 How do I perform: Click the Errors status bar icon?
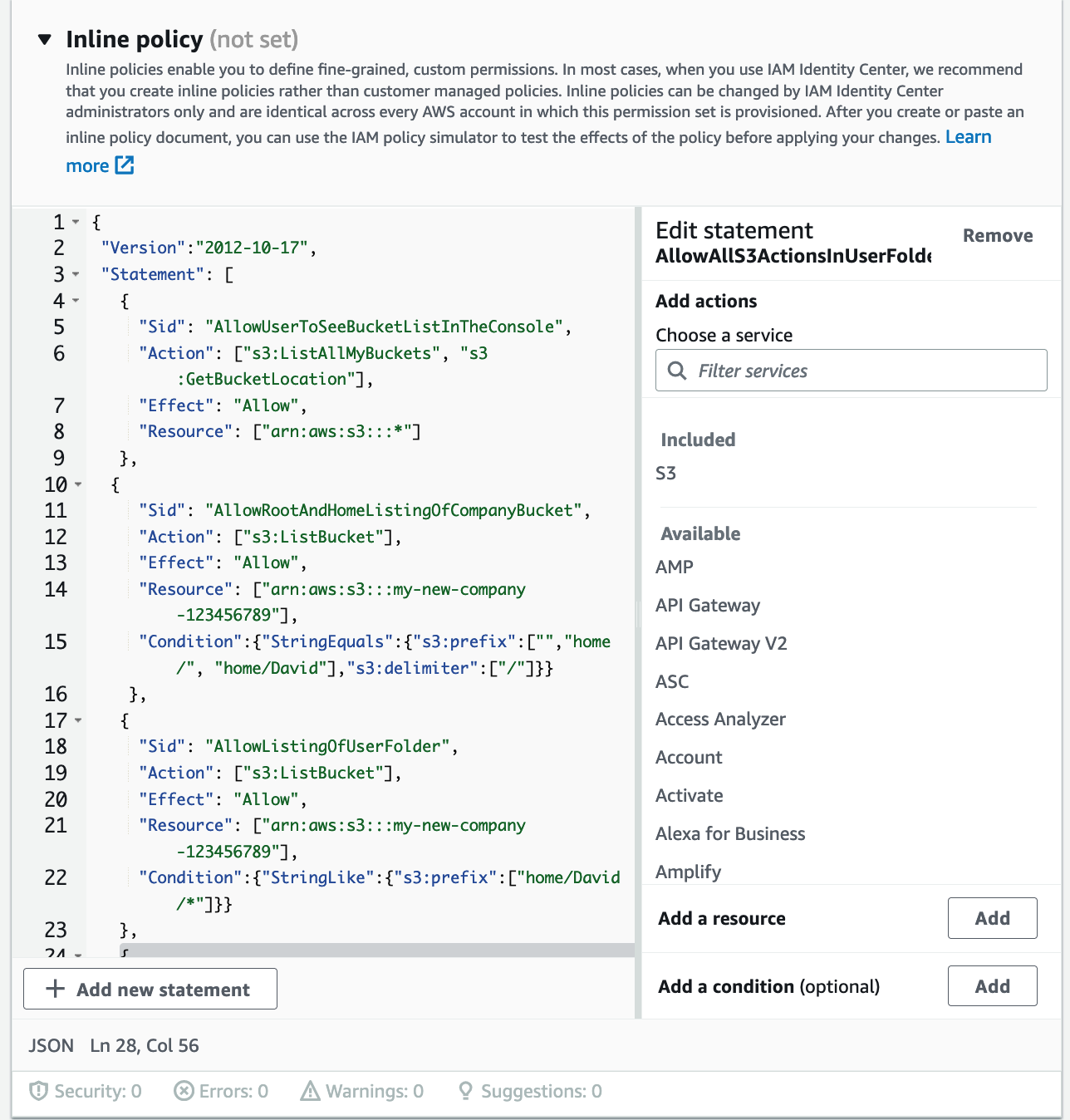tap(184, 1091)
